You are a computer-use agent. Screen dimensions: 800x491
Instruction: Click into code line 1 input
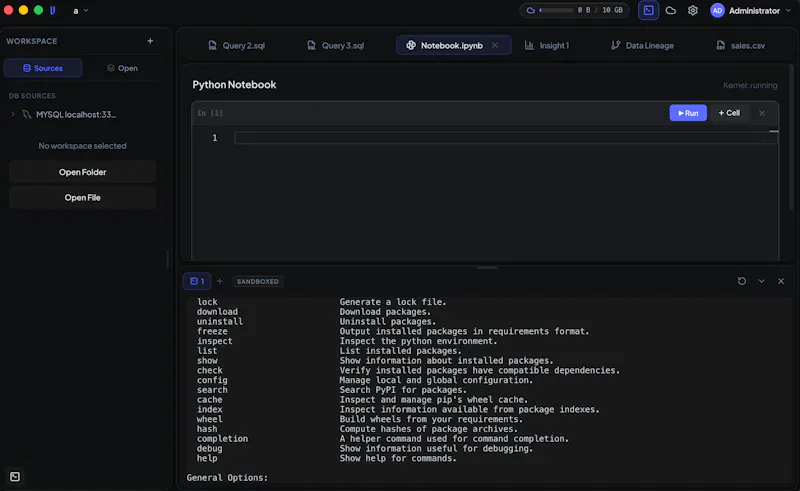(505, 138)
